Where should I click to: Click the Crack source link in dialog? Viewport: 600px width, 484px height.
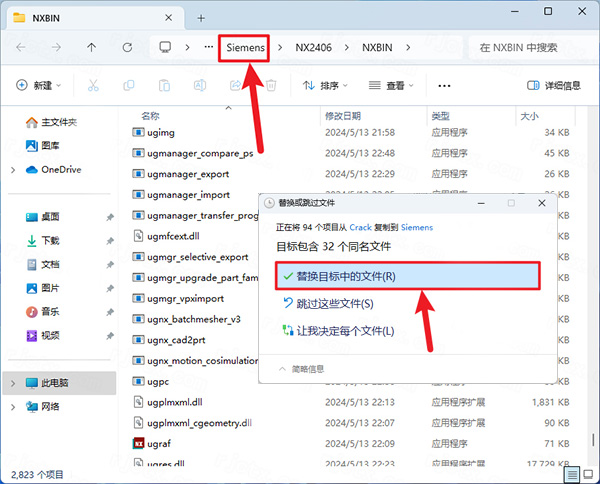pyautogui.click(x=360, y=227)
